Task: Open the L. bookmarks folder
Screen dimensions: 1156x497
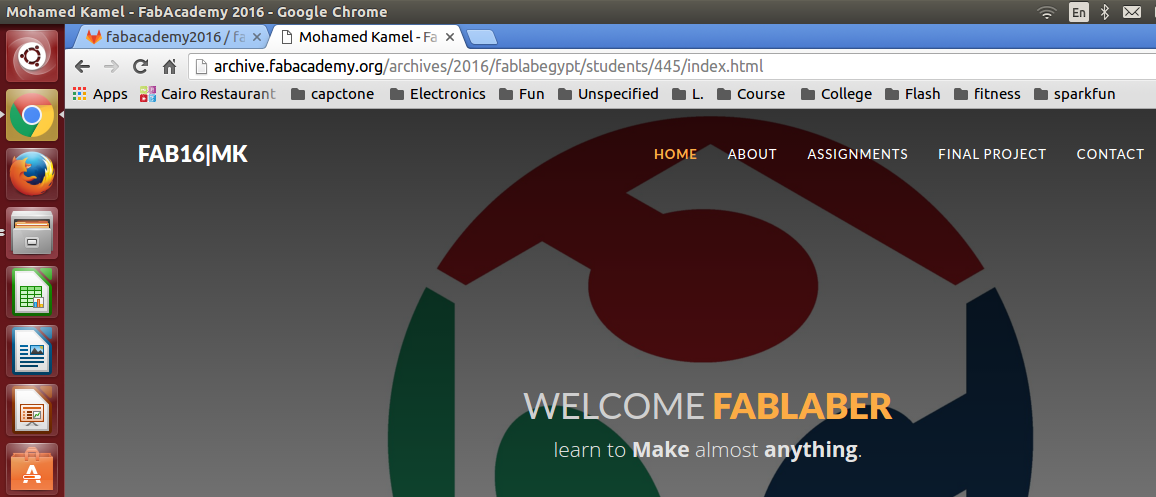Action: [688, 94]
